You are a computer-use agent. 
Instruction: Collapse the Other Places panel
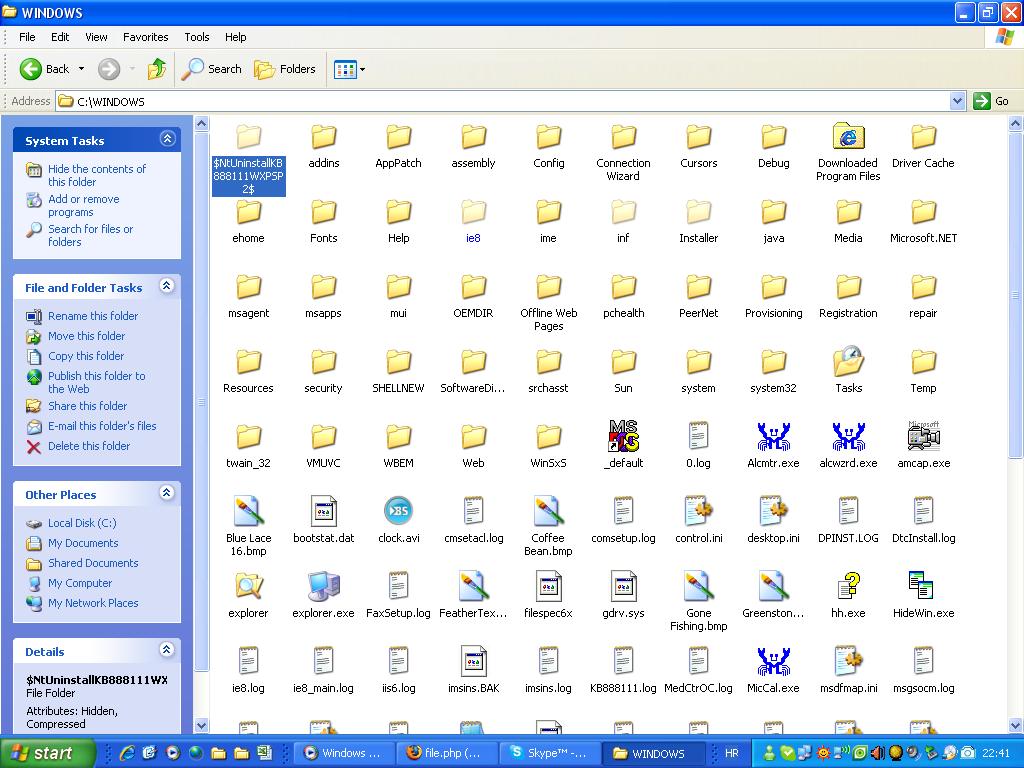pyautogui.click(x=167, y=494)
